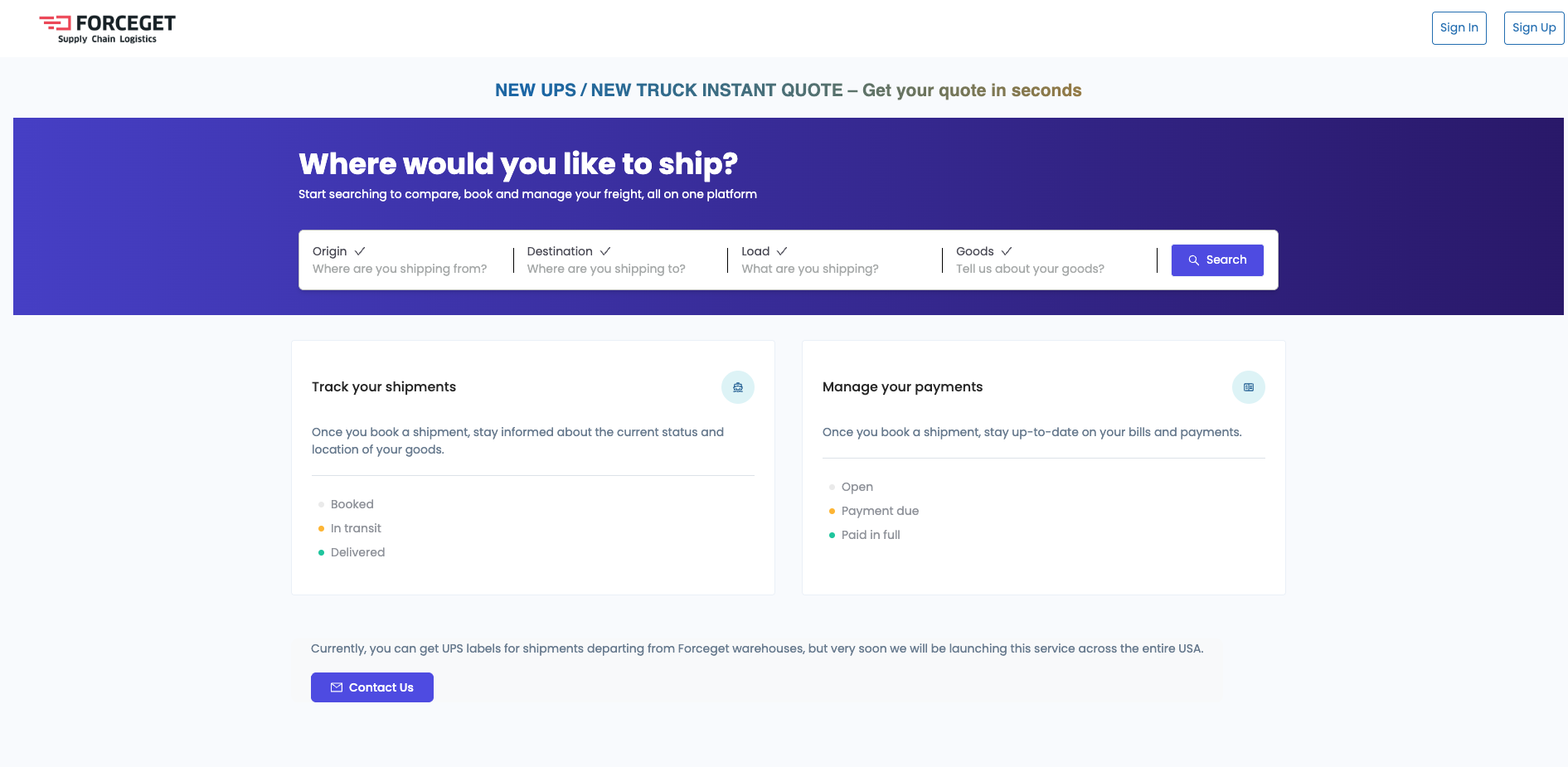1568x767 pixels.
Task: Click the checkmark next to Goods
Action: pyautogui.click(x=1007, y=250)
